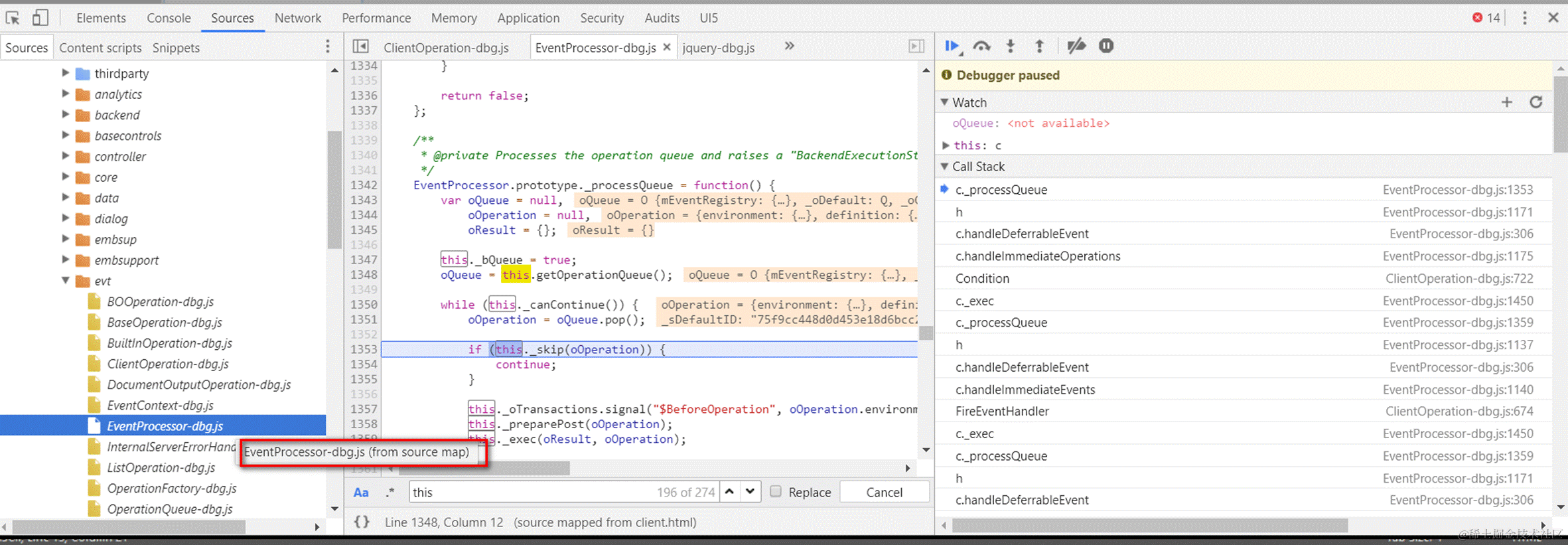Click the debugger pane horizontal scrollbar
The width and height of the screenshot is (1568, 545).
pyautogui.click(x=1149, y=525)
